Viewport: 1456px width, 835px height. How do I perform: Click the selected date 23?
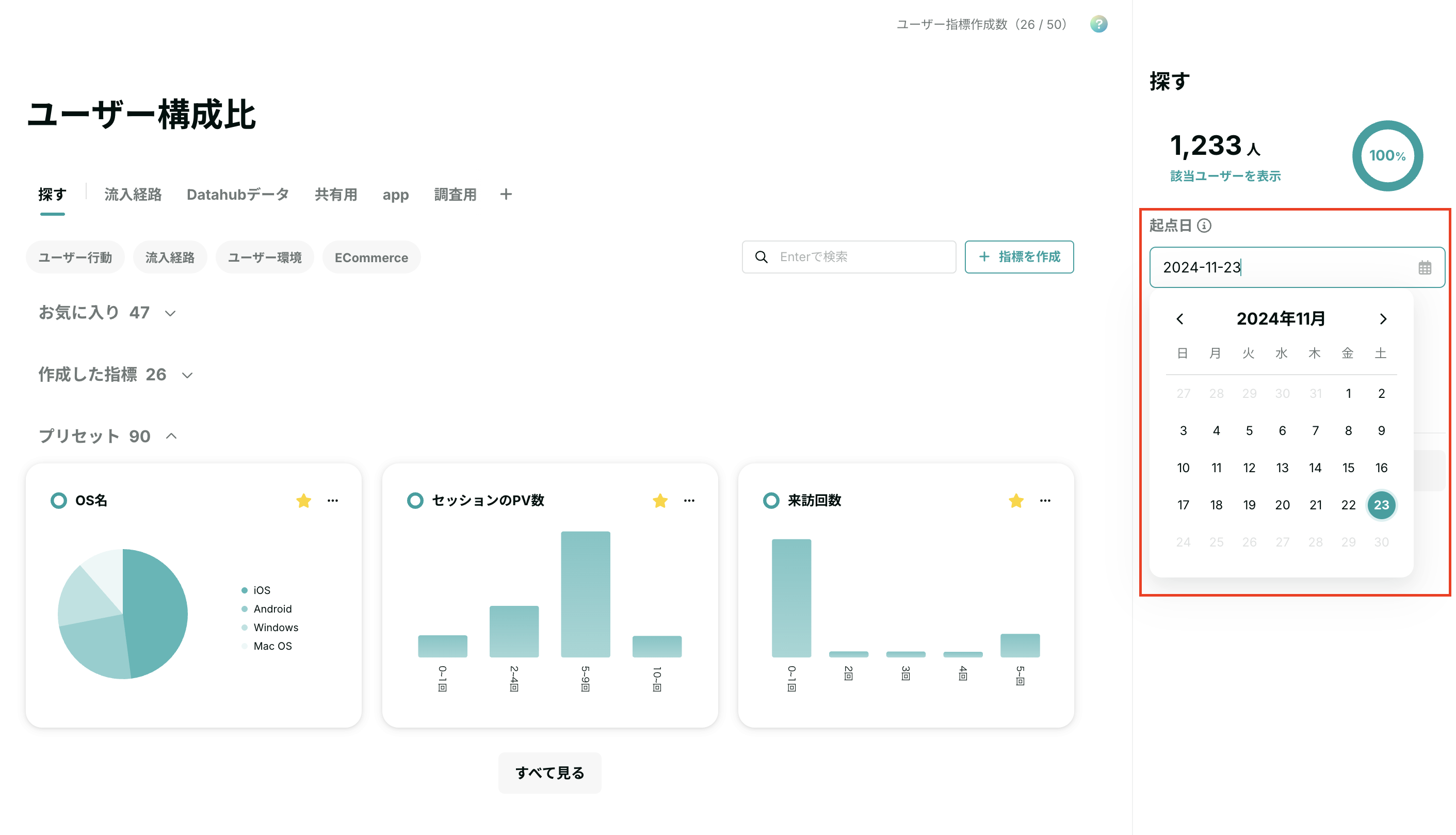click(1382, 505)
